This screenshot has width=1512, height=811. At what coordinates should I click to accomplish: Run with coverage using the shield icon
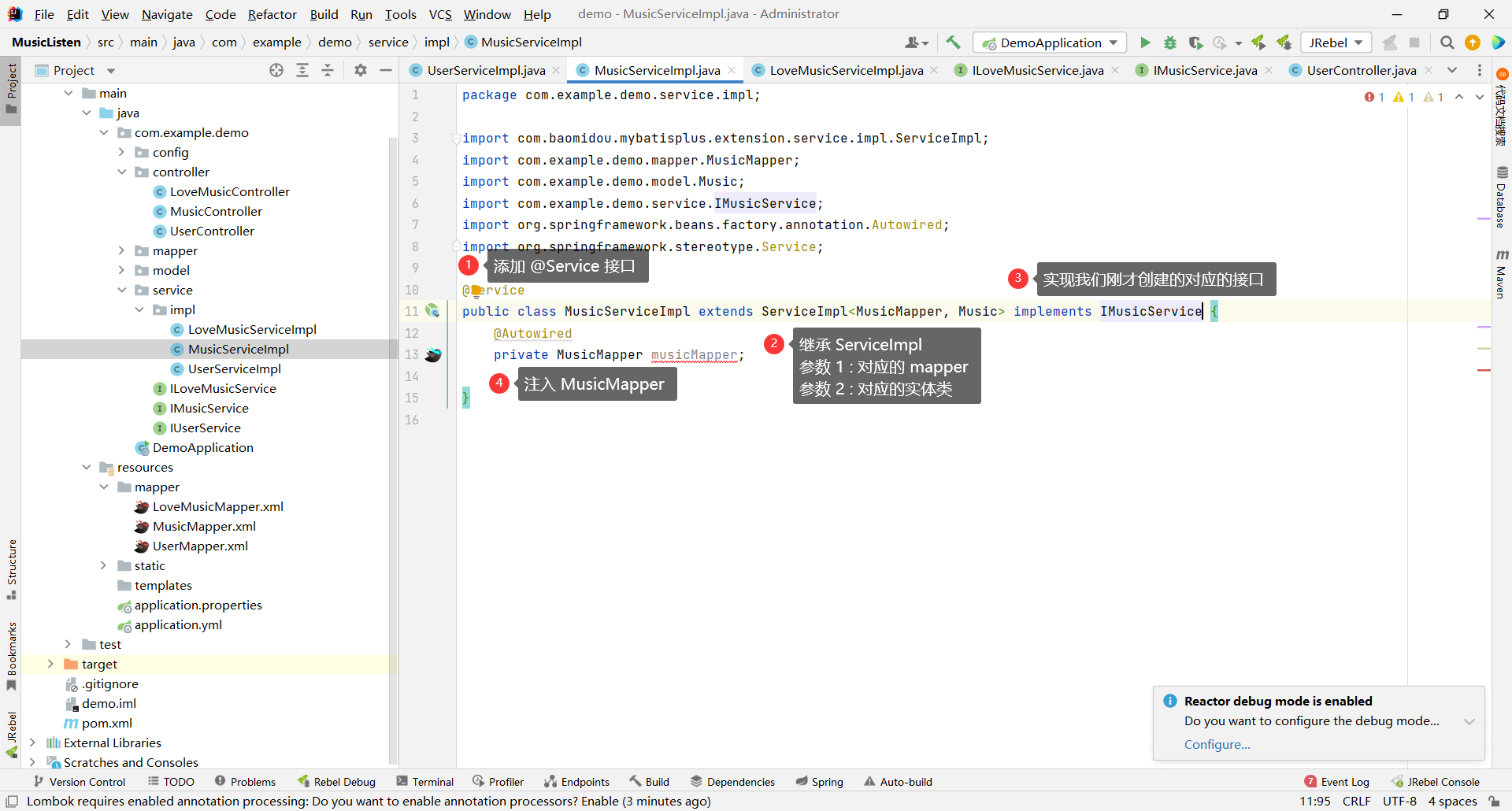point(1195,43)
